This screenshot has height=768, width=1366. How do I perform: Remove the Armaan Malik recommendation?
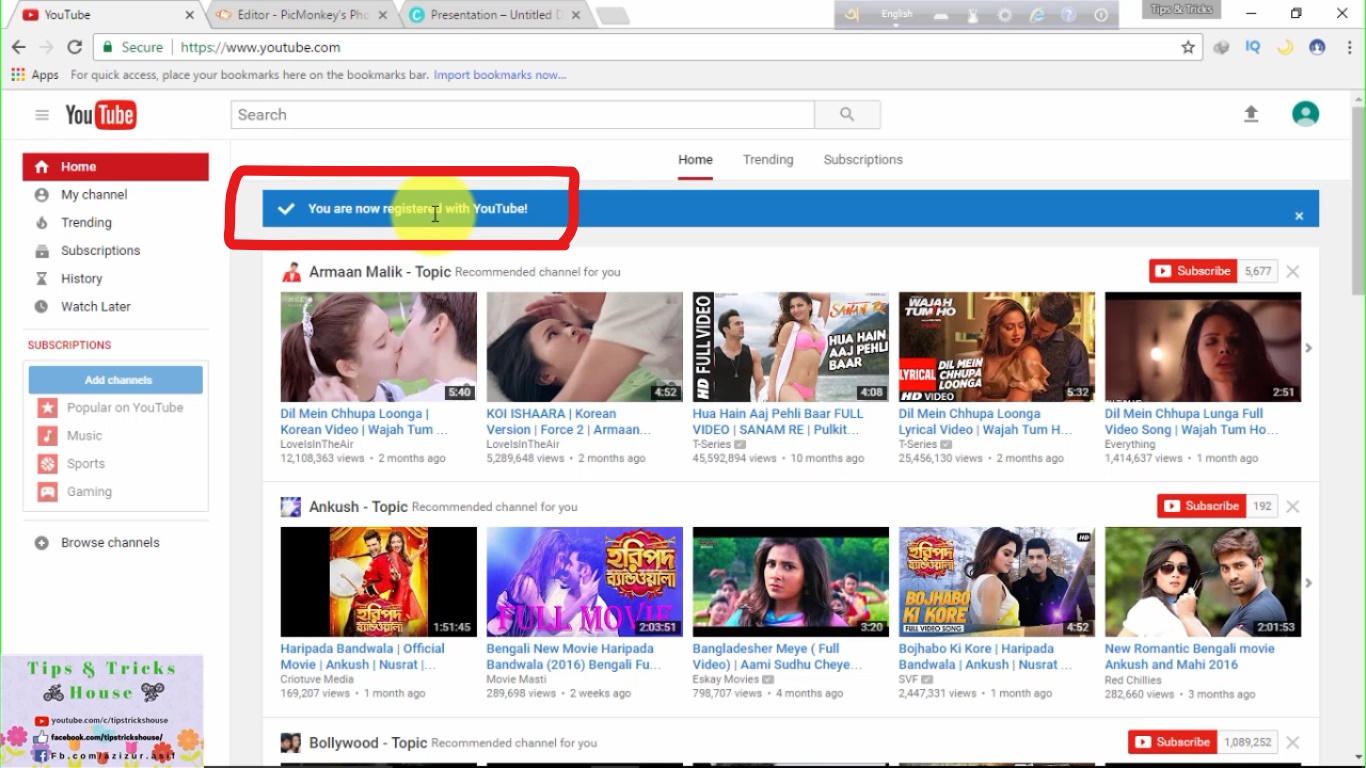coord(1293,271)
